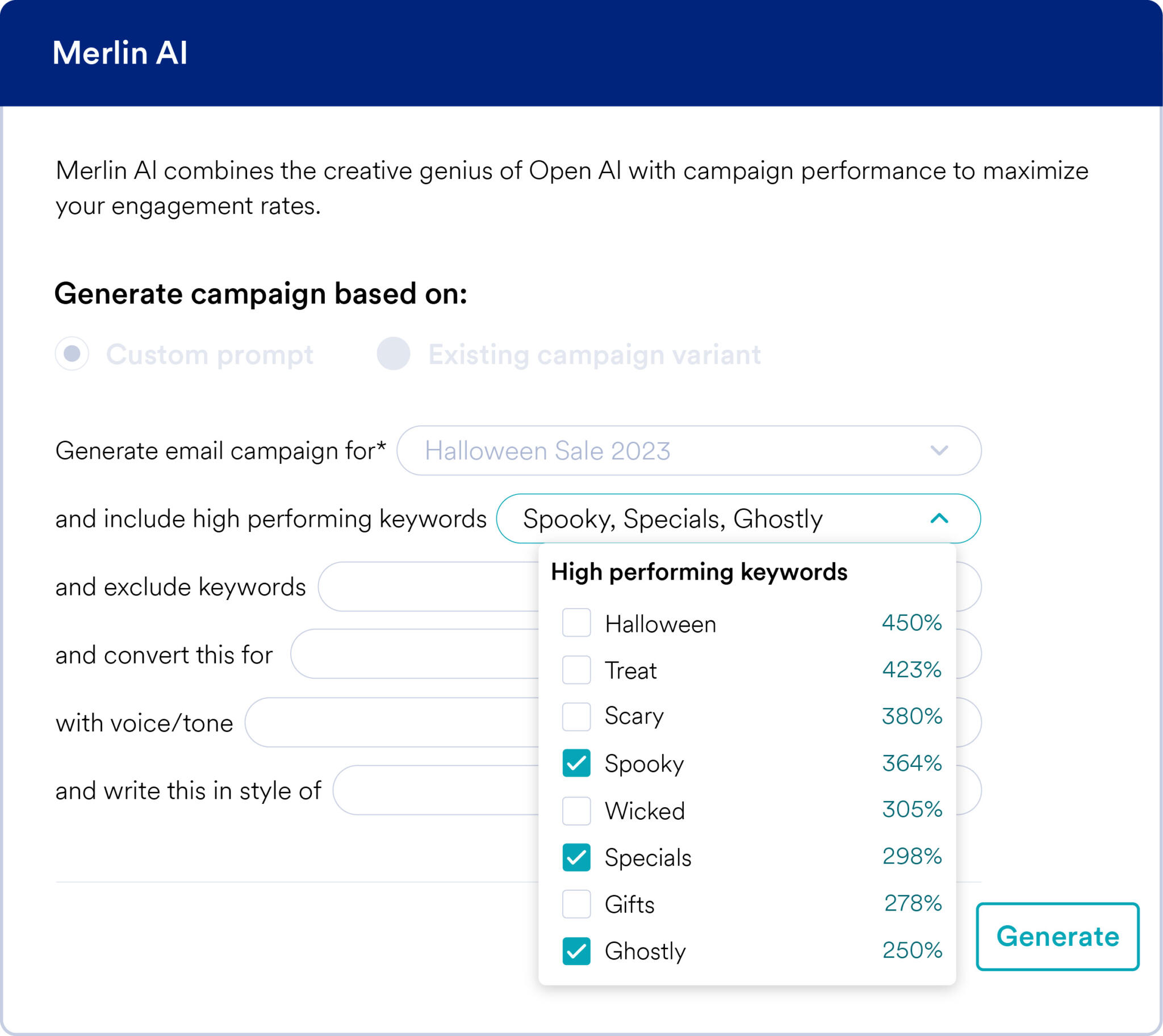The width and height of the screenshot is (1163, 1036).
Task: Expand the campaign selector chevron
Action: tap(940, 451)
